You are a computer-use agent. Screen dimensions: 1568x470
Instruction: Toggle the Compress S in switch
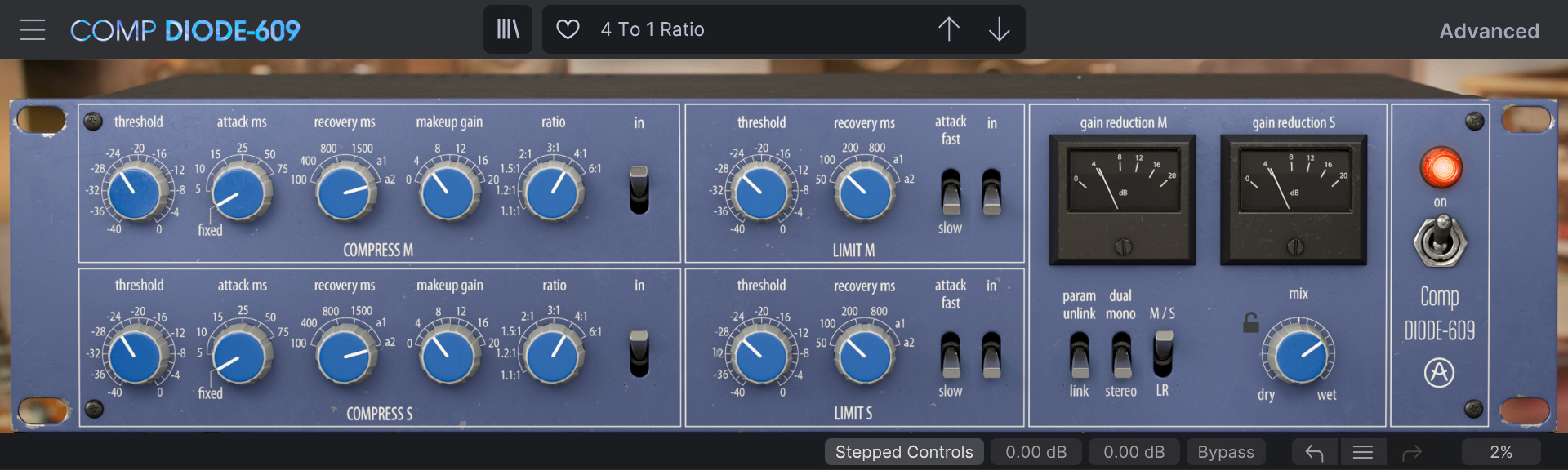(x=639, y=354)
